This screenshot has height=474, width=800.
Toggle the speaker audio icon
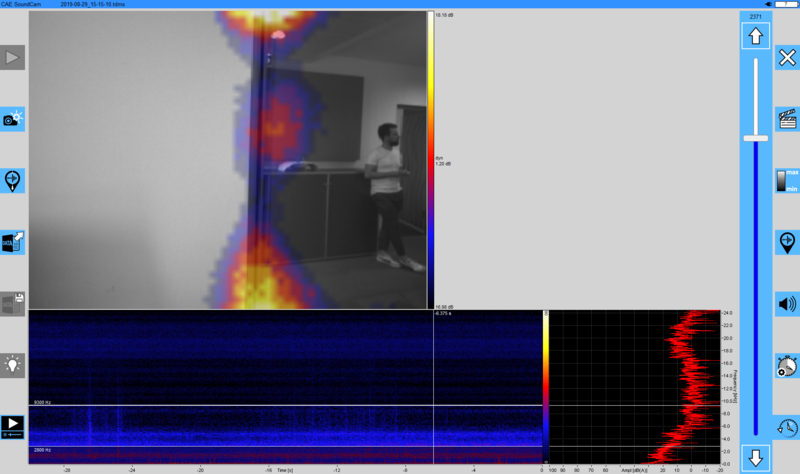pos(787,304)
